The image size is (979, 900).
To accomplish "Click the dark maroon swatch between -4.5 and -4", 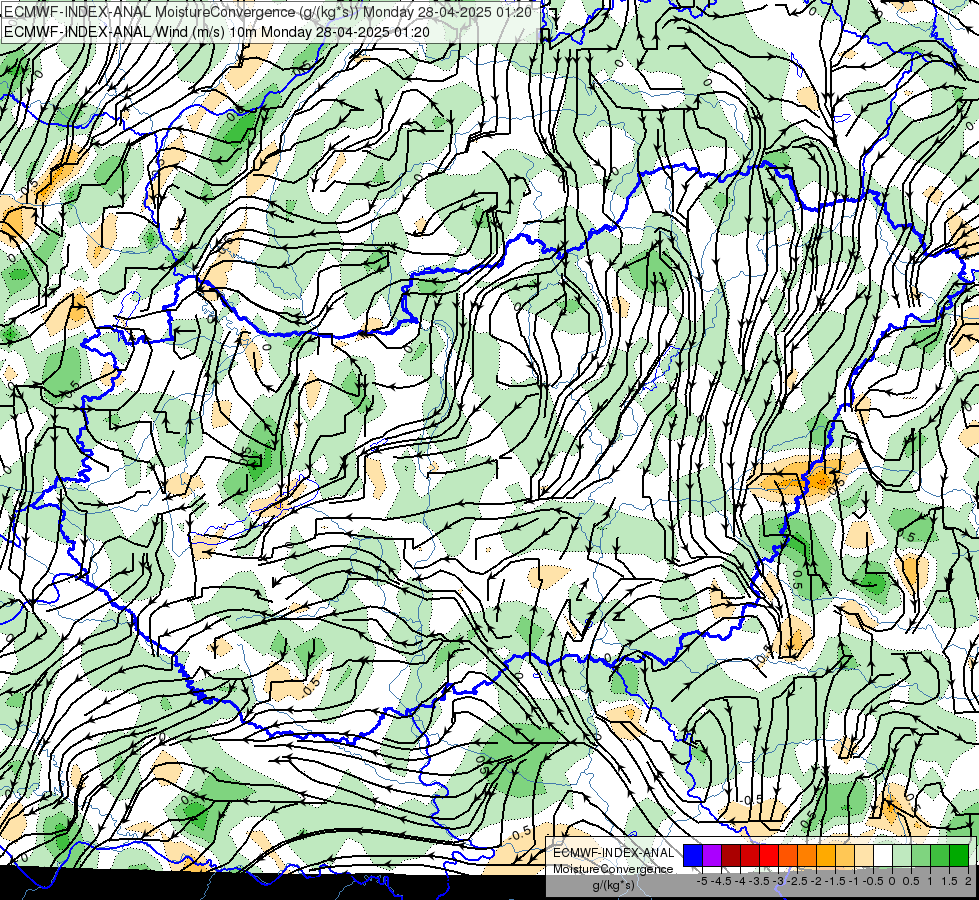I will pos(731,856).
